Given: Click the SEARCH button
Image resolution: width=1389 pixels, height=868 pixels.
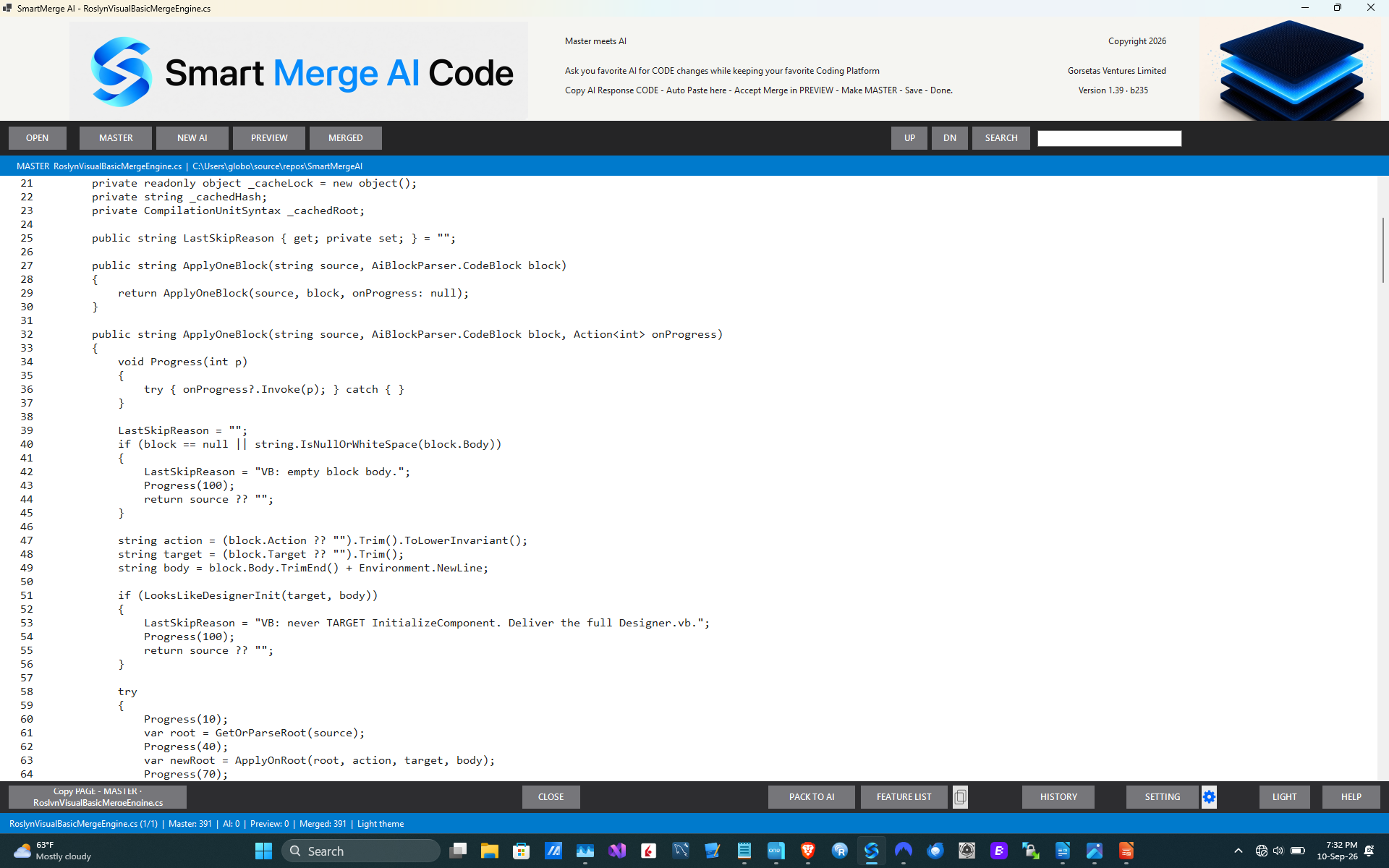Looking at the screenshot, I should [1001, 137].
